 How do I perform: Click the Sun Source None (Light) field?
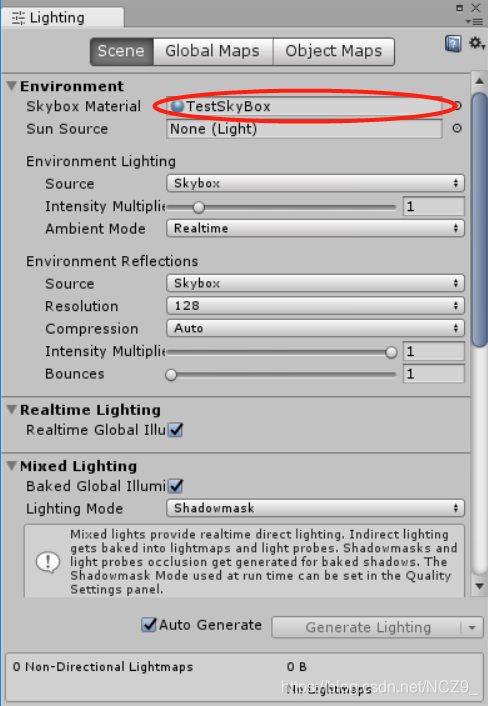tap(304, 129)
